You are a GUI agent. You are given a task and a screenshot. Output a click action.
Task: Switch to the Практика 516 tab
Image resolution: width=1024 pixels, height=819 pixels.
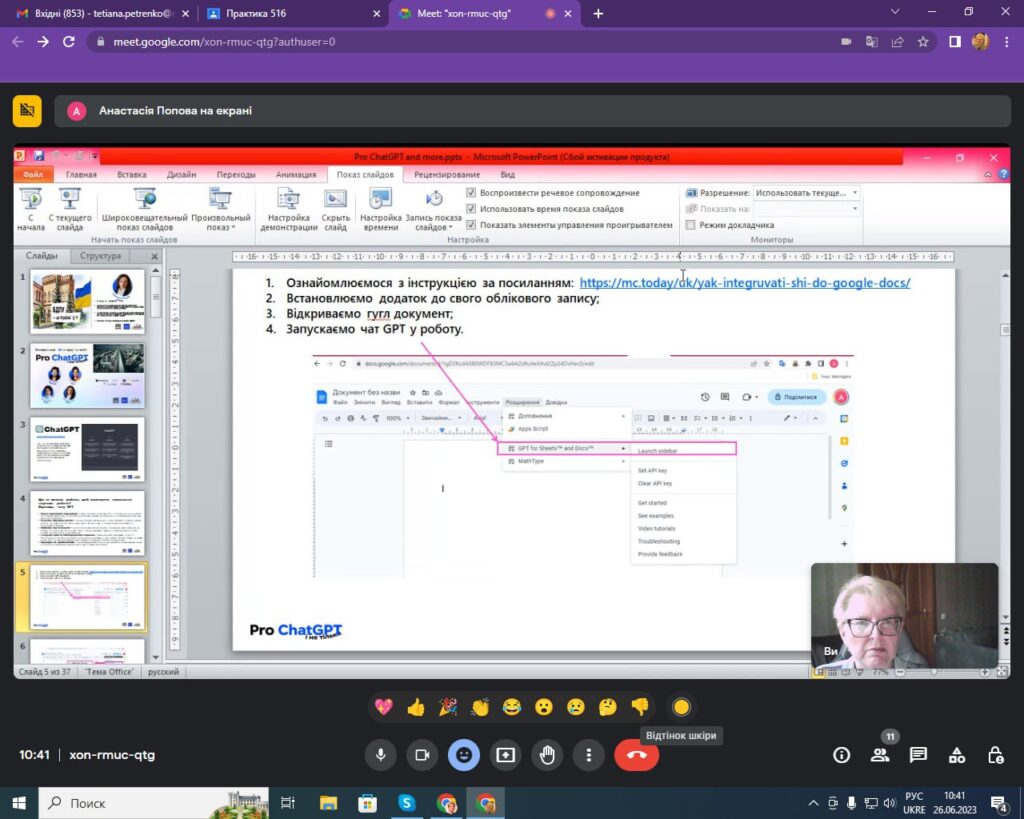[285, 14]
